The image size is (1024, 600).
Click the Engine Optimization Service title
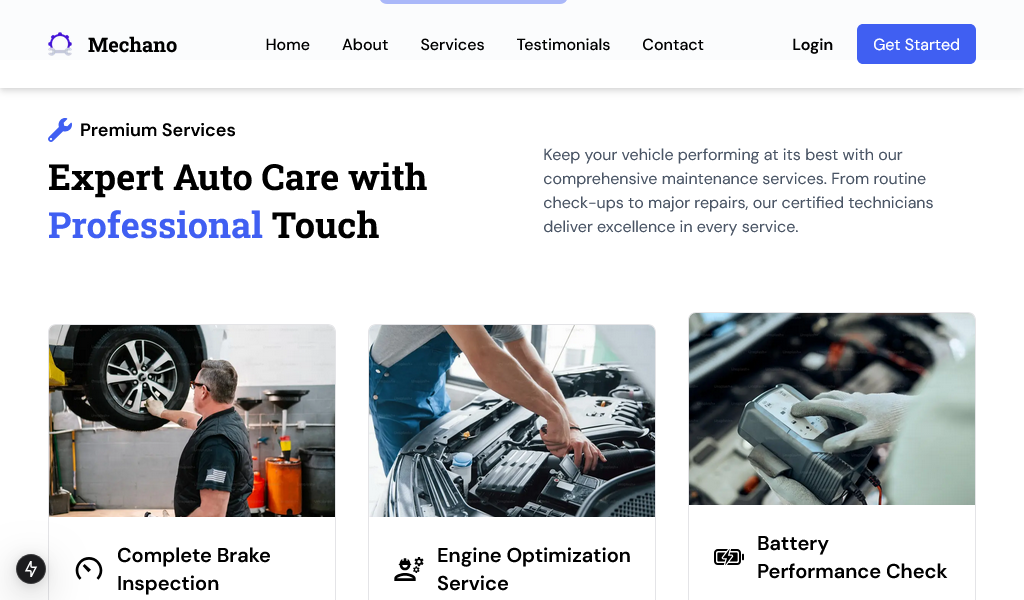tap(534, 569)
